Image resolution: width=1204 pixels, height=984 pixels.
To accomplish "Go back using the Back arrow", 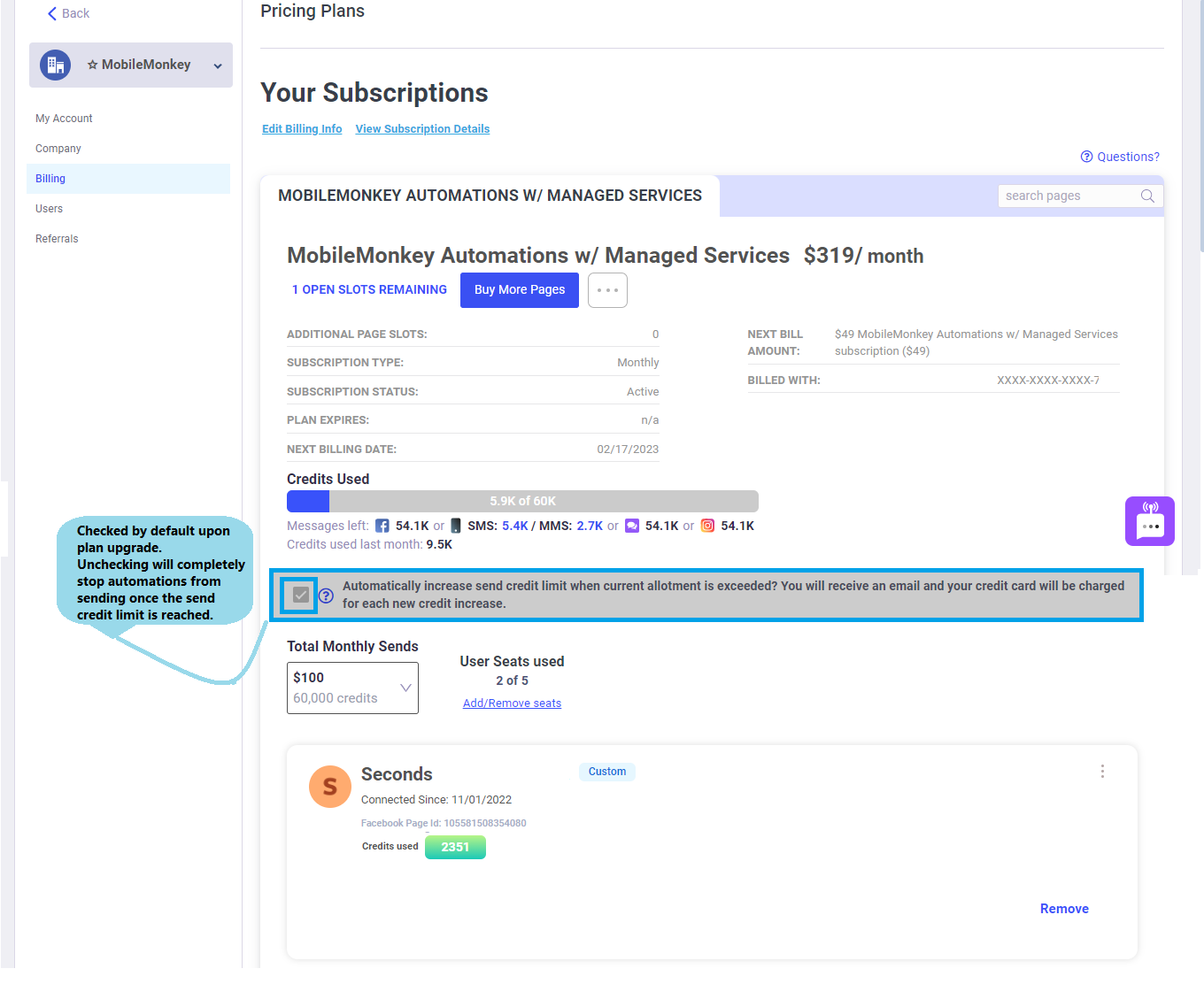I will coord(68,13).
